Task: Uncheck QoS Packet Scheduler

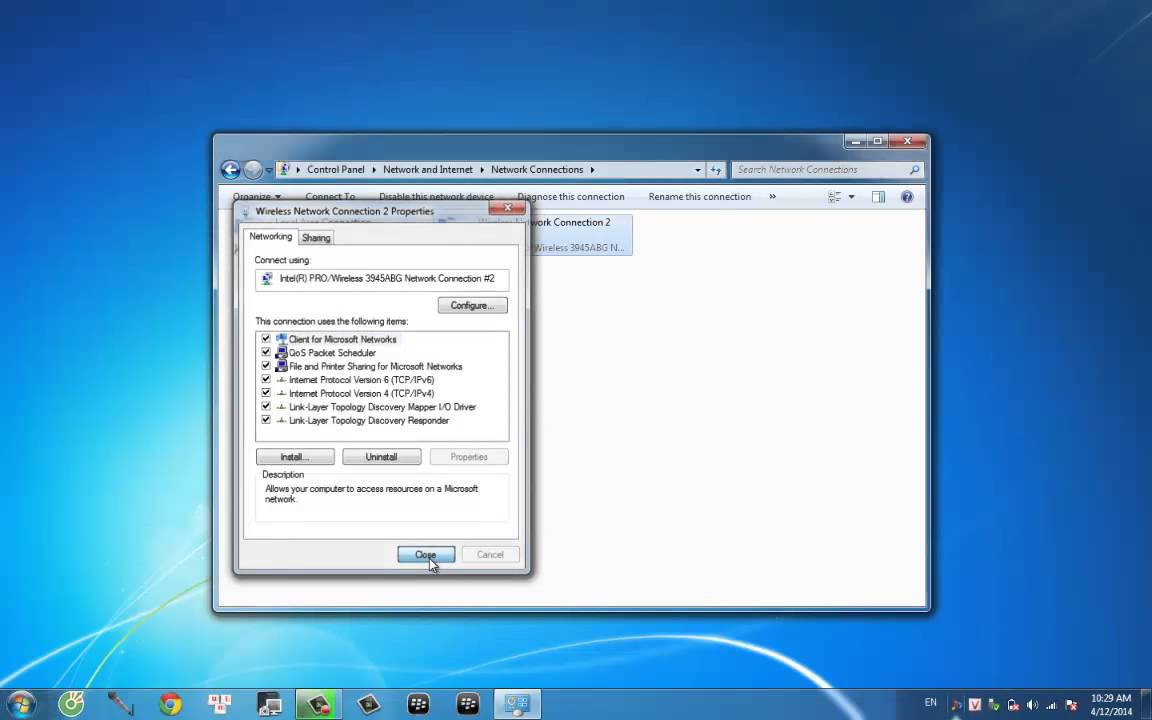Action: point(266,352)
